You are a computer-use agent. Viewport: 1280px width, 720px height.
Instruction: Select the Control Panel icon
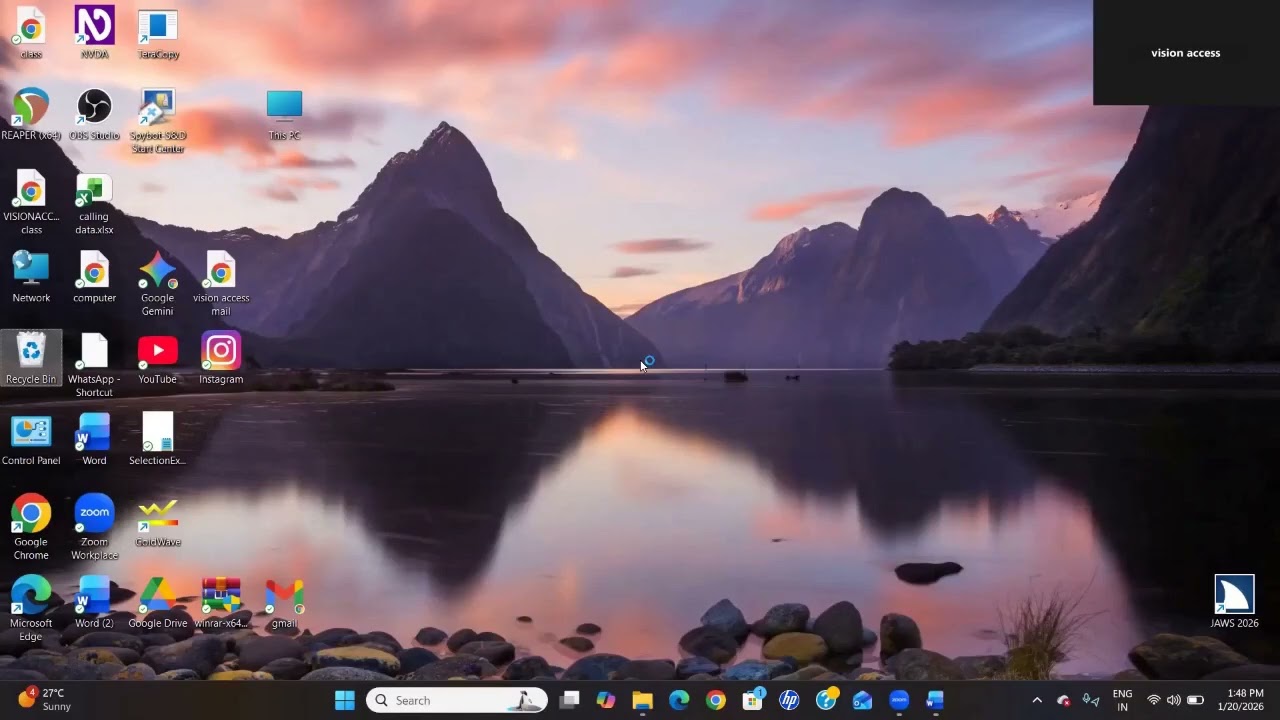pos(31,440)
